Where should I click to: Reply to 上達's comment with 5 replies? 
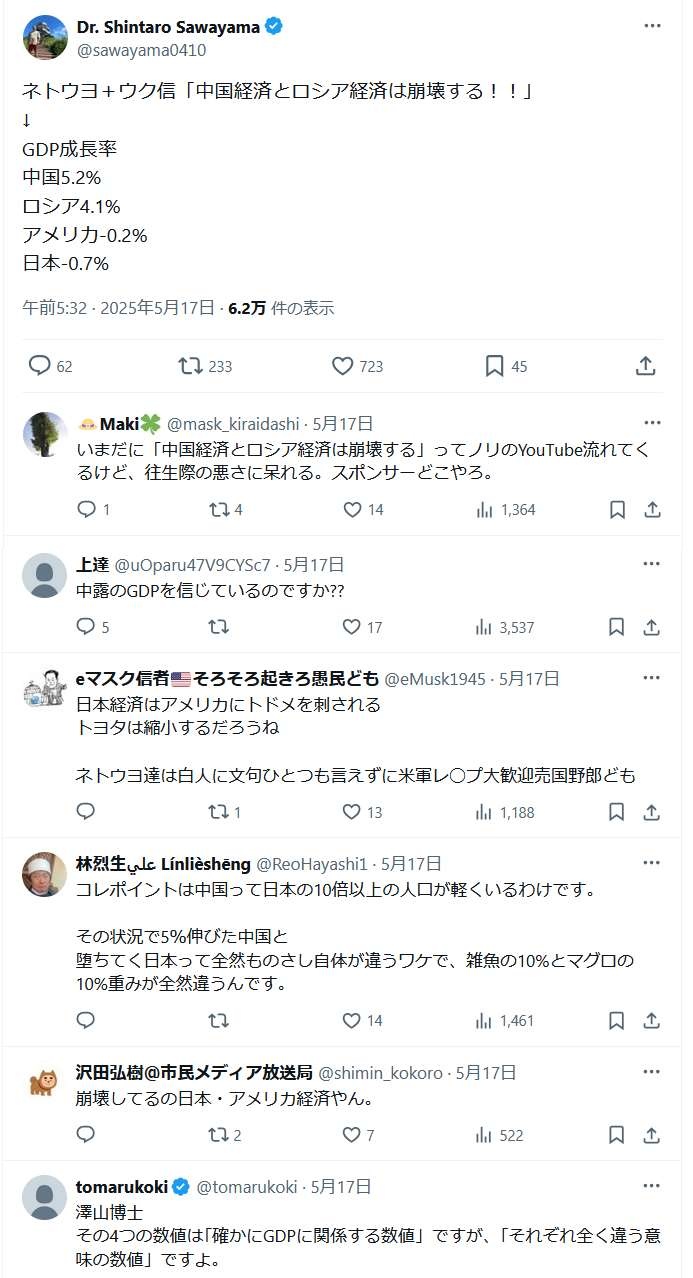coord(86,628)
